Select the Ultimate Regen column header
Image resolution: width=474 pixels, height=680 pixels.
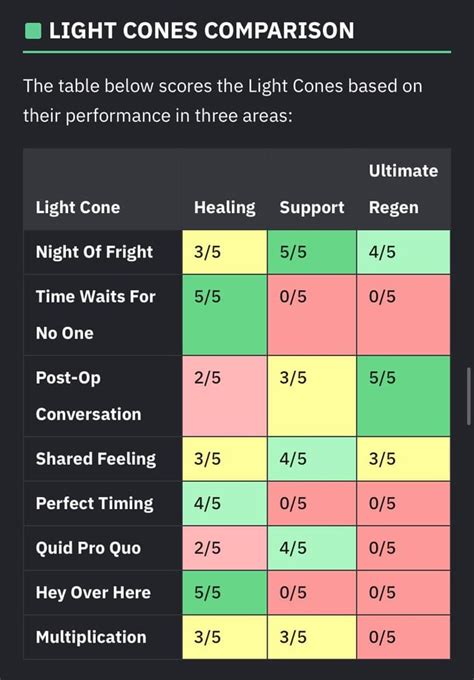point(403,189)
